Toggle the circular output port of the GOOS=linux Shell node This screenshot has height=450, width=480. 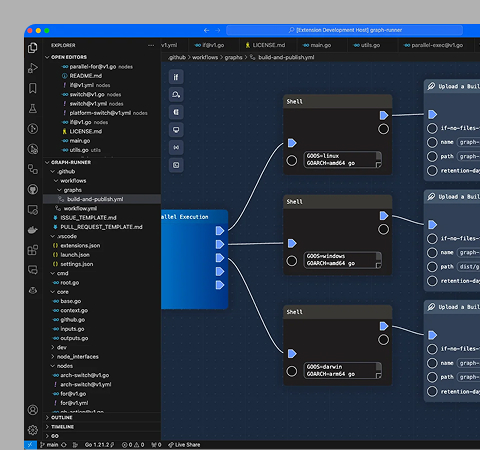click(383, 129)
